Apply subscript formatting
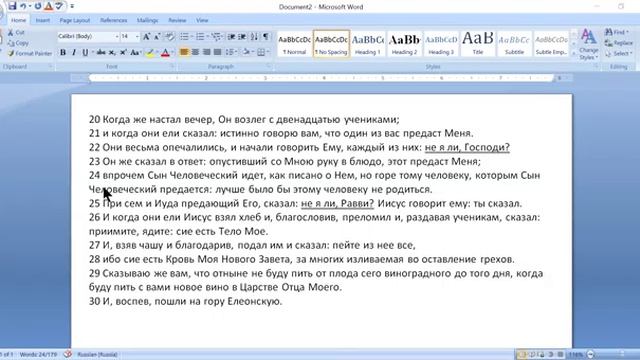The image size is (640, 360). (x=112, y=52)
